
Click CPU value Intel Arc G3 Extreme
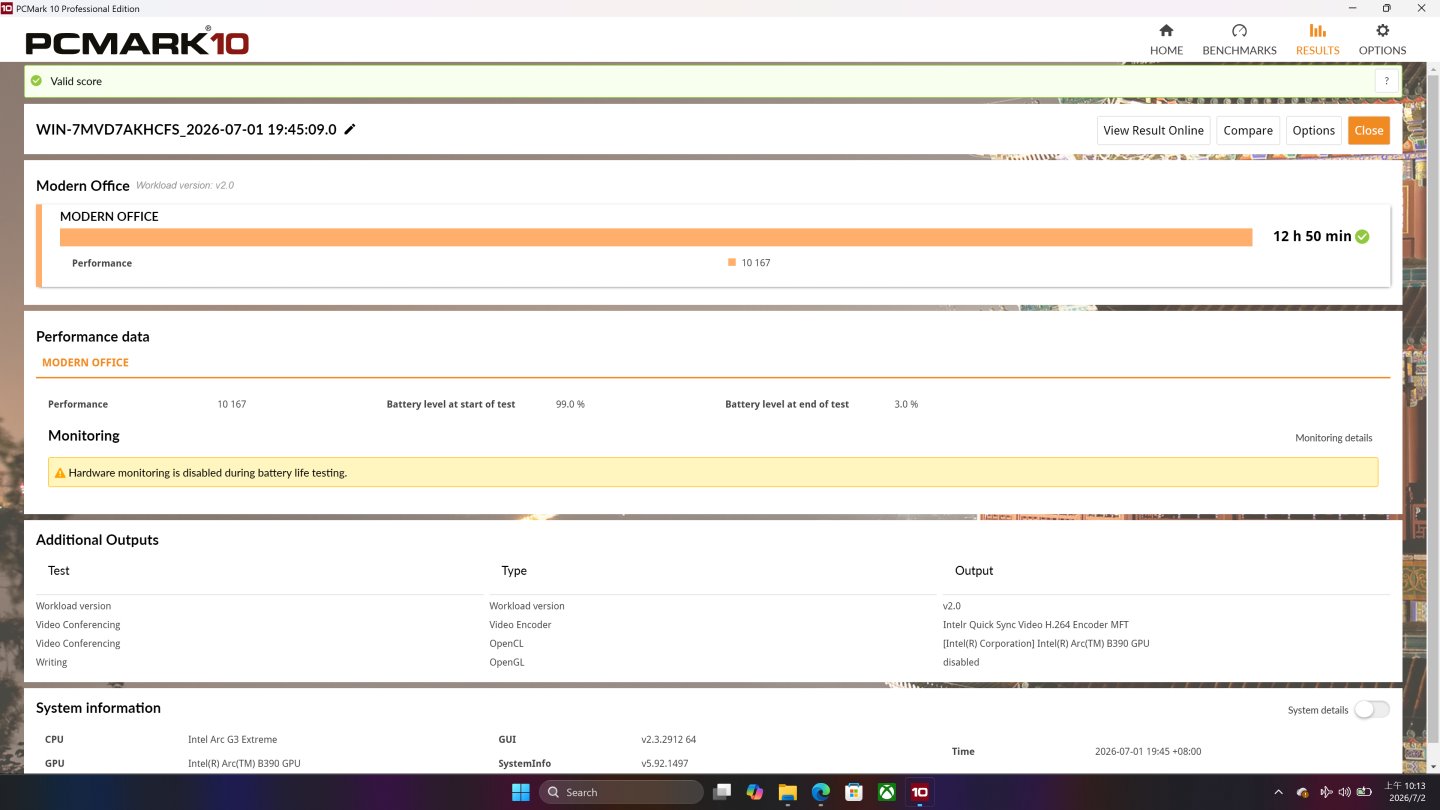click(x=232, y=740)
